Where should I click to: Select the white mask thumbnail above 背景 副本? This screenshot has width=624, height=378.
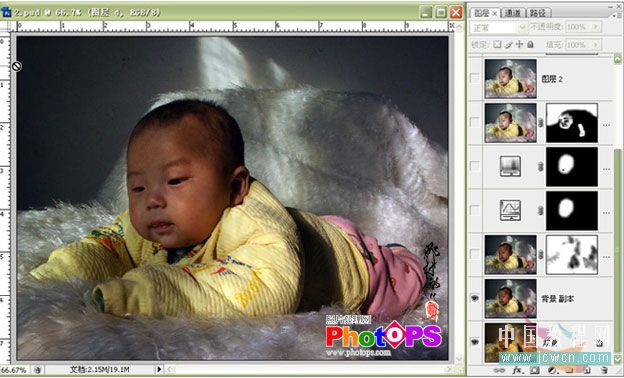572,255
